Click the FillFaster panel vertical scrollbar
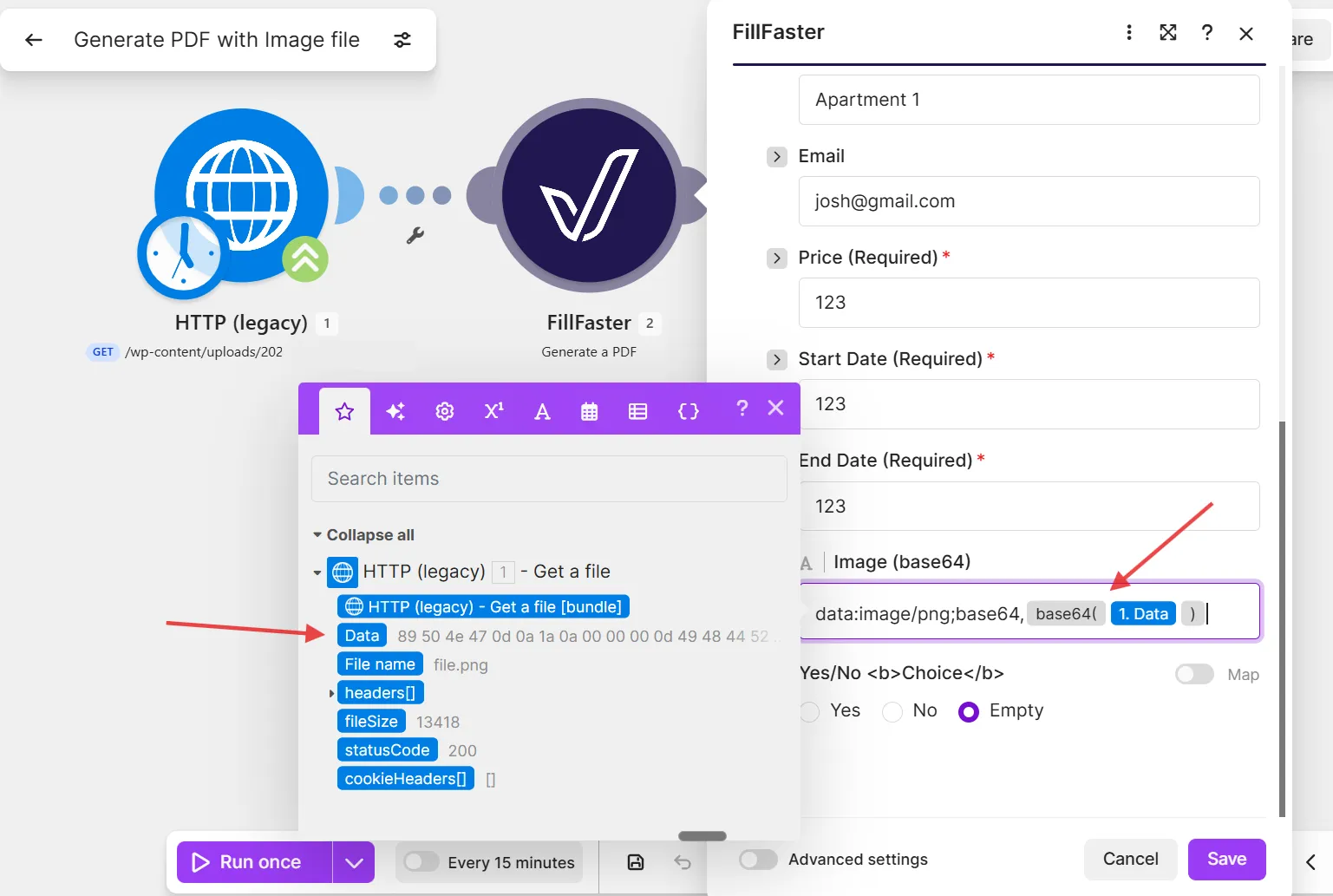 (1282, 618)
